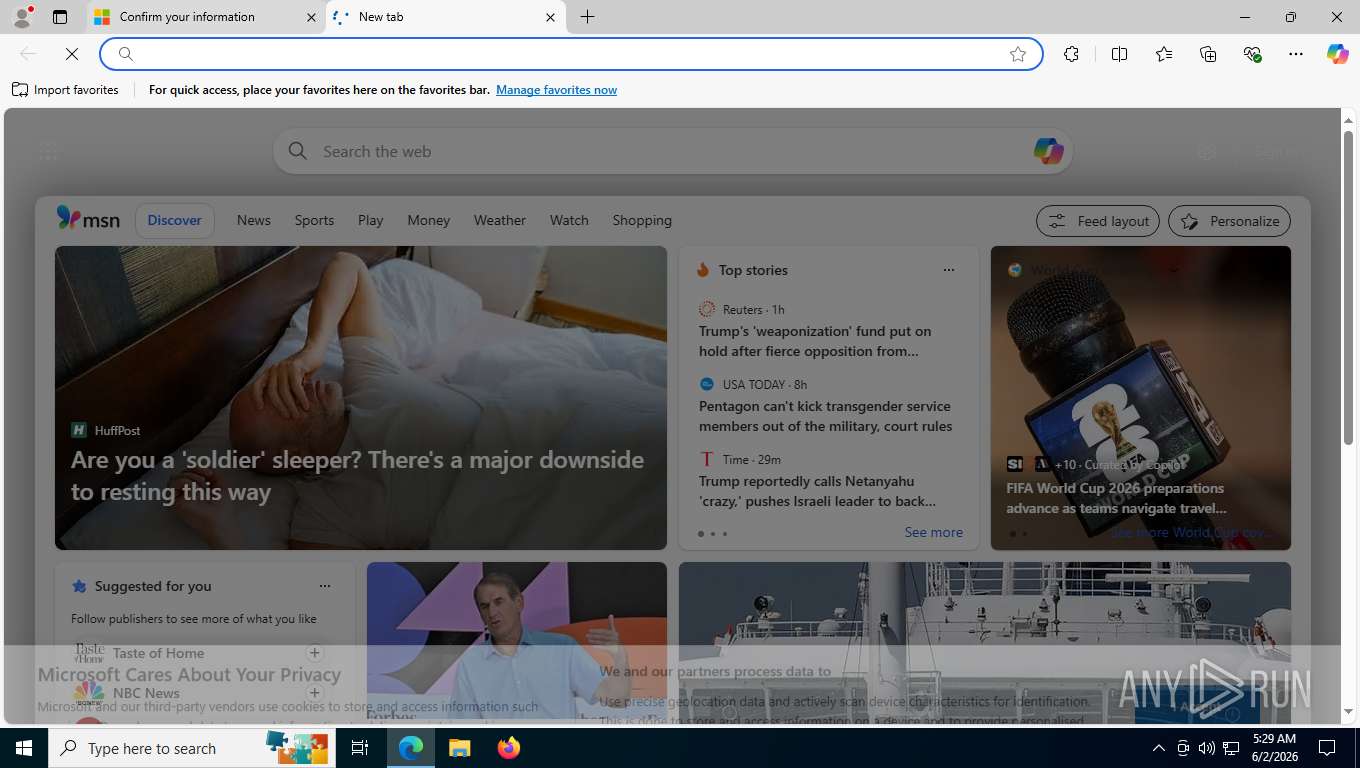Open the Edge profile icon
This screenshot has height=768, width=1360.
22,17
